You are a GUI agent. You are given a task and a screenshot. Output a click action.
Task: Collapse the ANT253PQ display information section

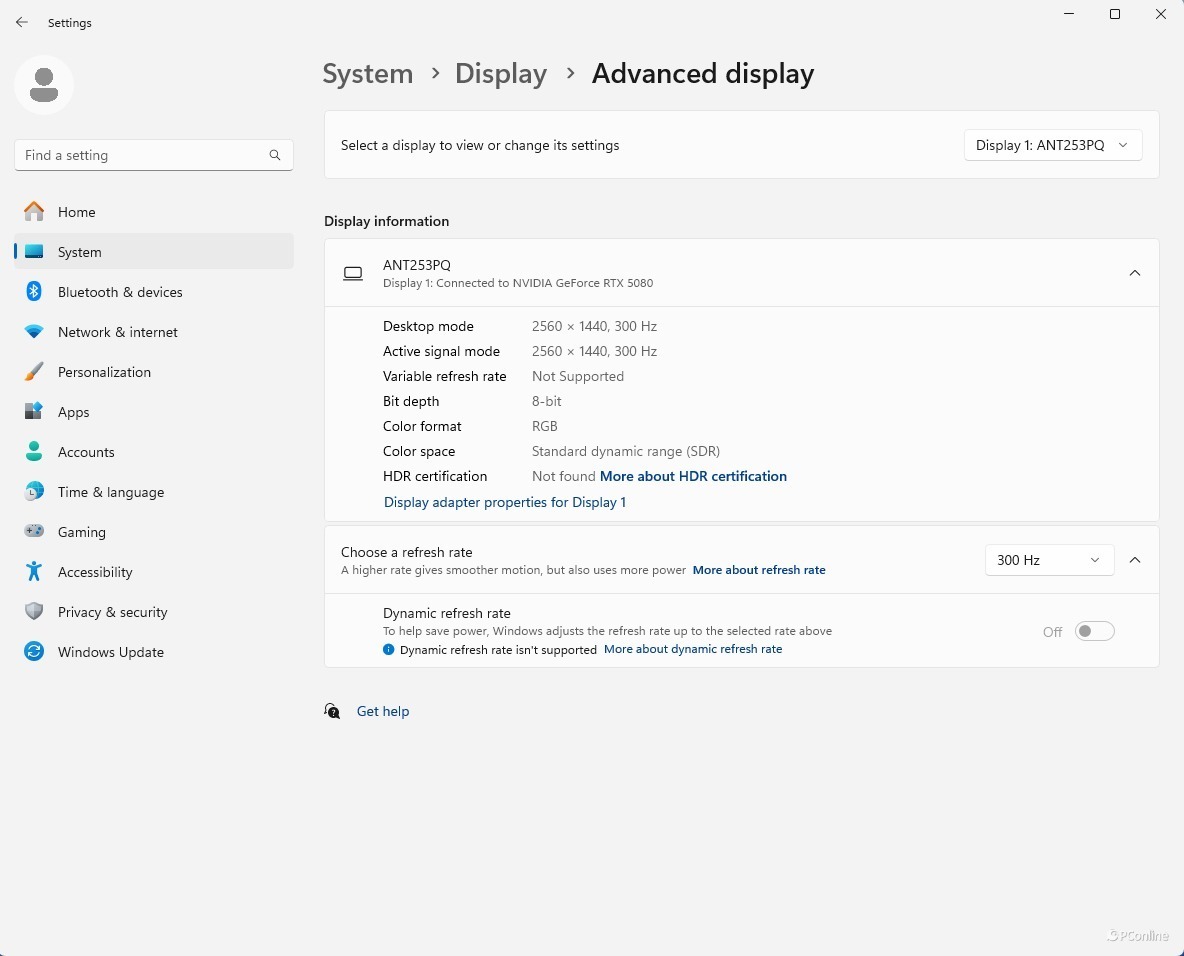coord(1135,273)
